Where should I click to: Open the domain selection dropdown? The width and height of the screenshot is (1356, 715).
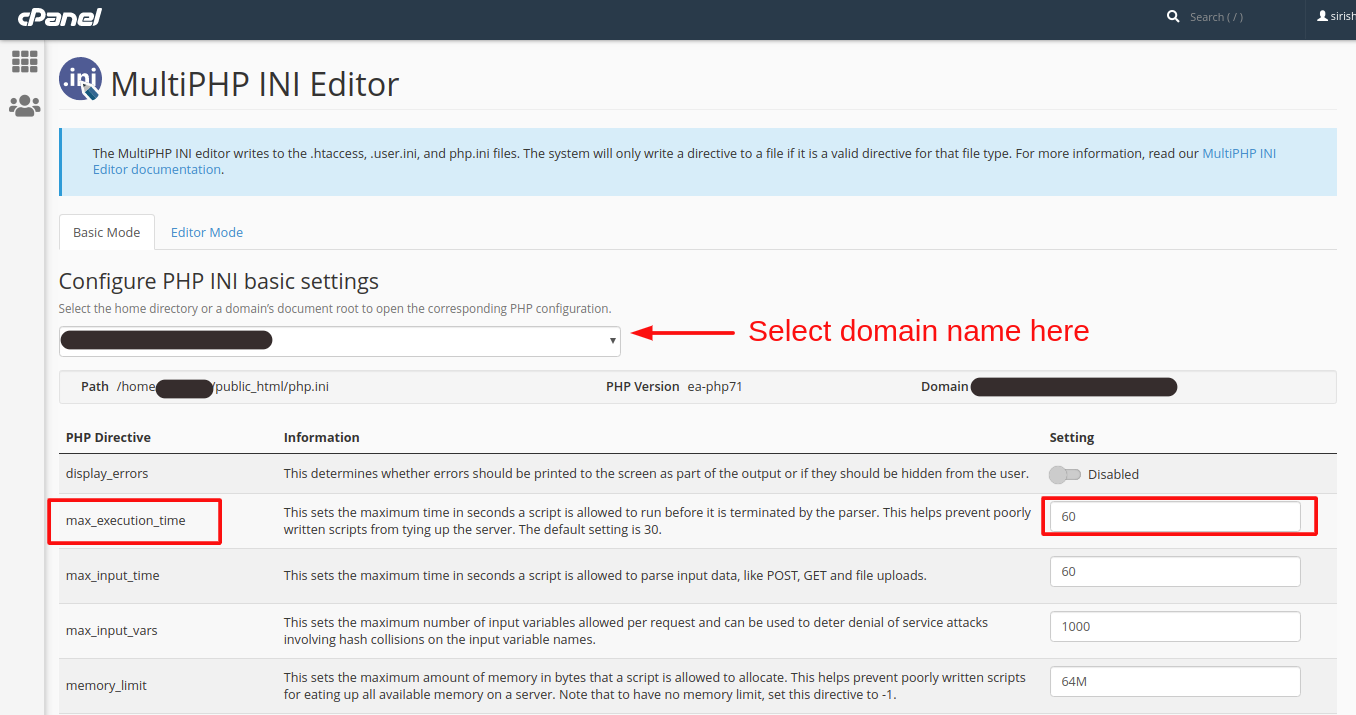[340, 341]
